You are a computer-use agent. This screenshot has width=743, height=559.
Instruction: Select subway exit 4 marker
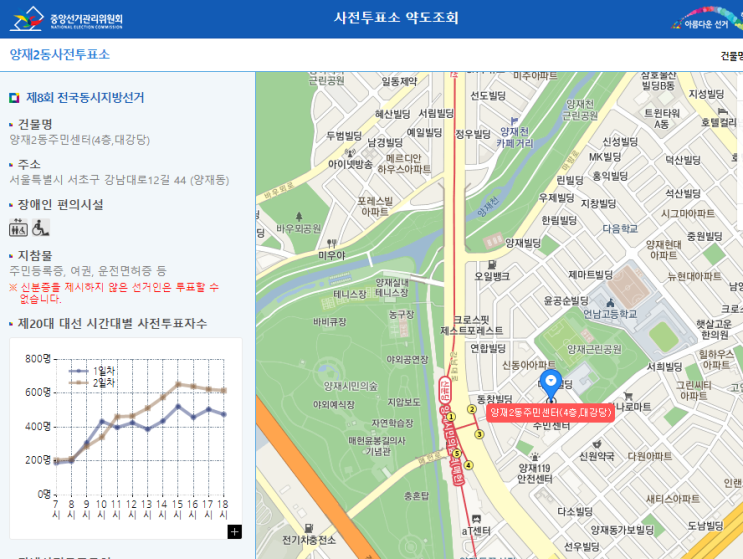(468, 465)
